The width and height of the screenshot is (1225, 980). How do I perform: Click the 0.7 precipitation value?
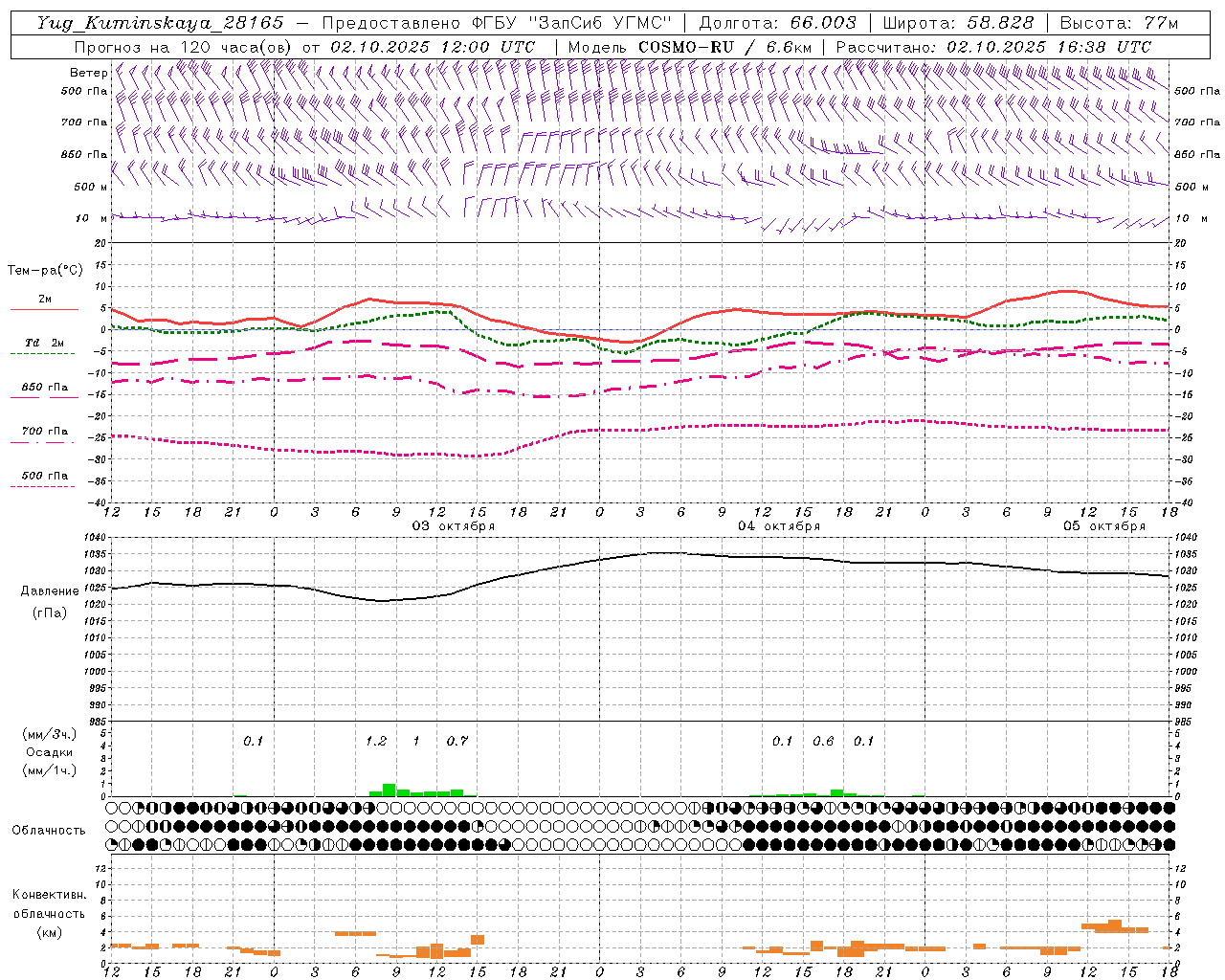tap(457, 741)
